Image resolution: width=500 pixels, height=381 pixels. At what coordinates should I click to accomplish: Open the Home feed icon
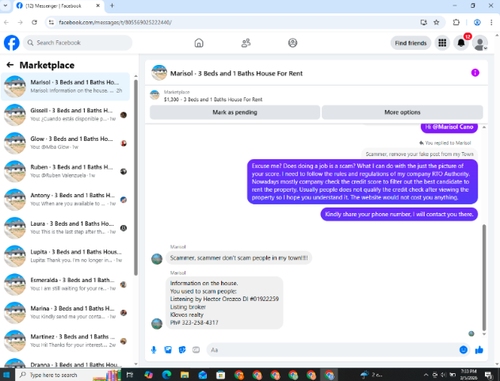tap(199, 43)
